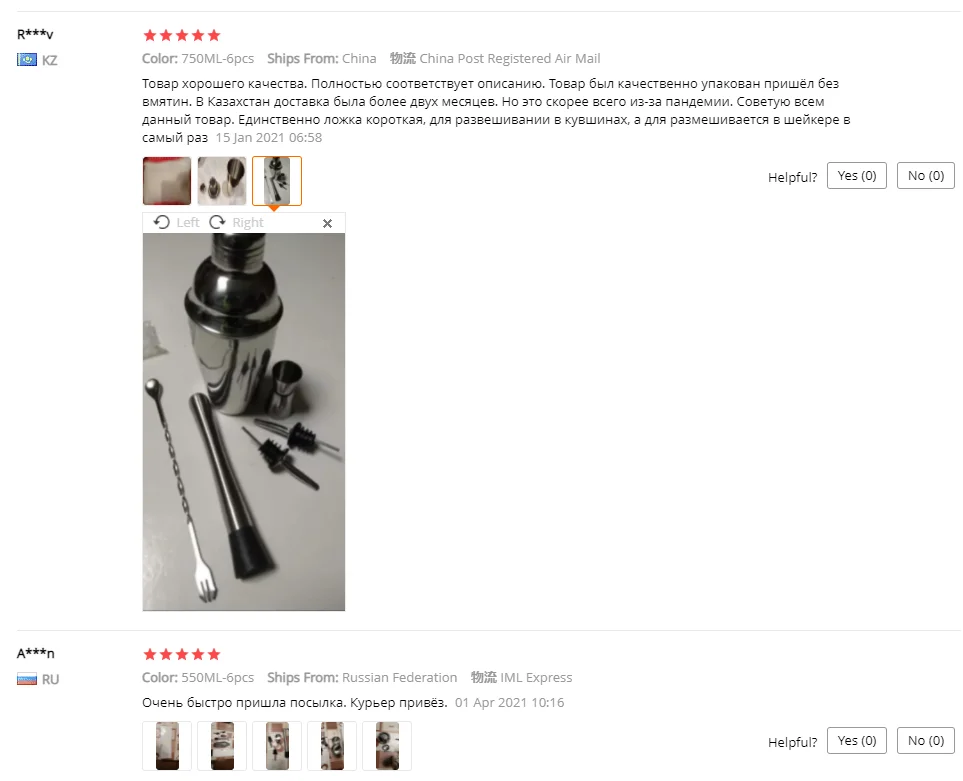The height and width of the screenshot is (781, 963).
Task: Select the highlighted third shaker thumbnail
Action: click(x=277, y=181)
